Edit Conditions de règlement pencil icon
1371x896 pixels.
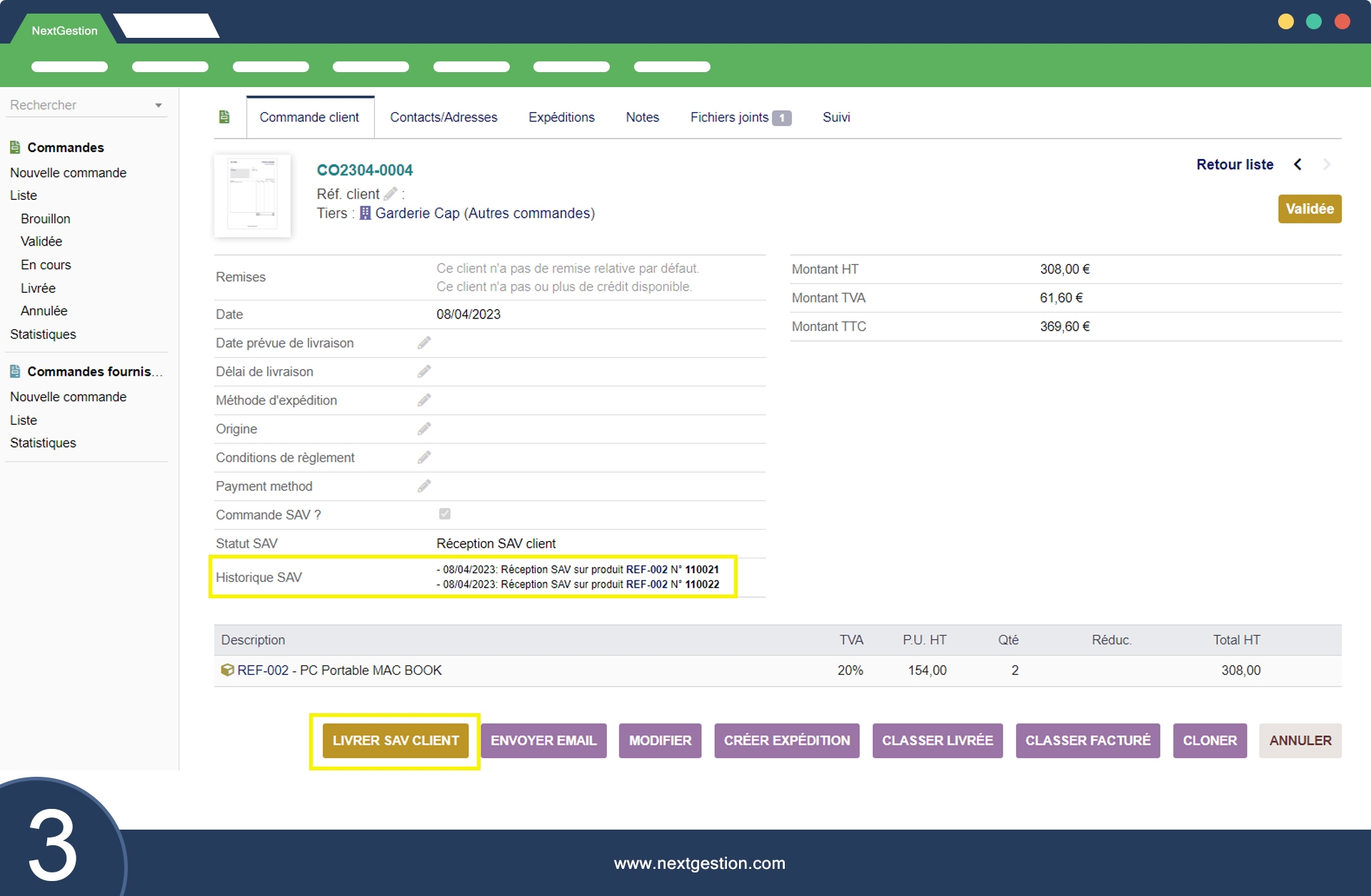(x=424, y=457)
